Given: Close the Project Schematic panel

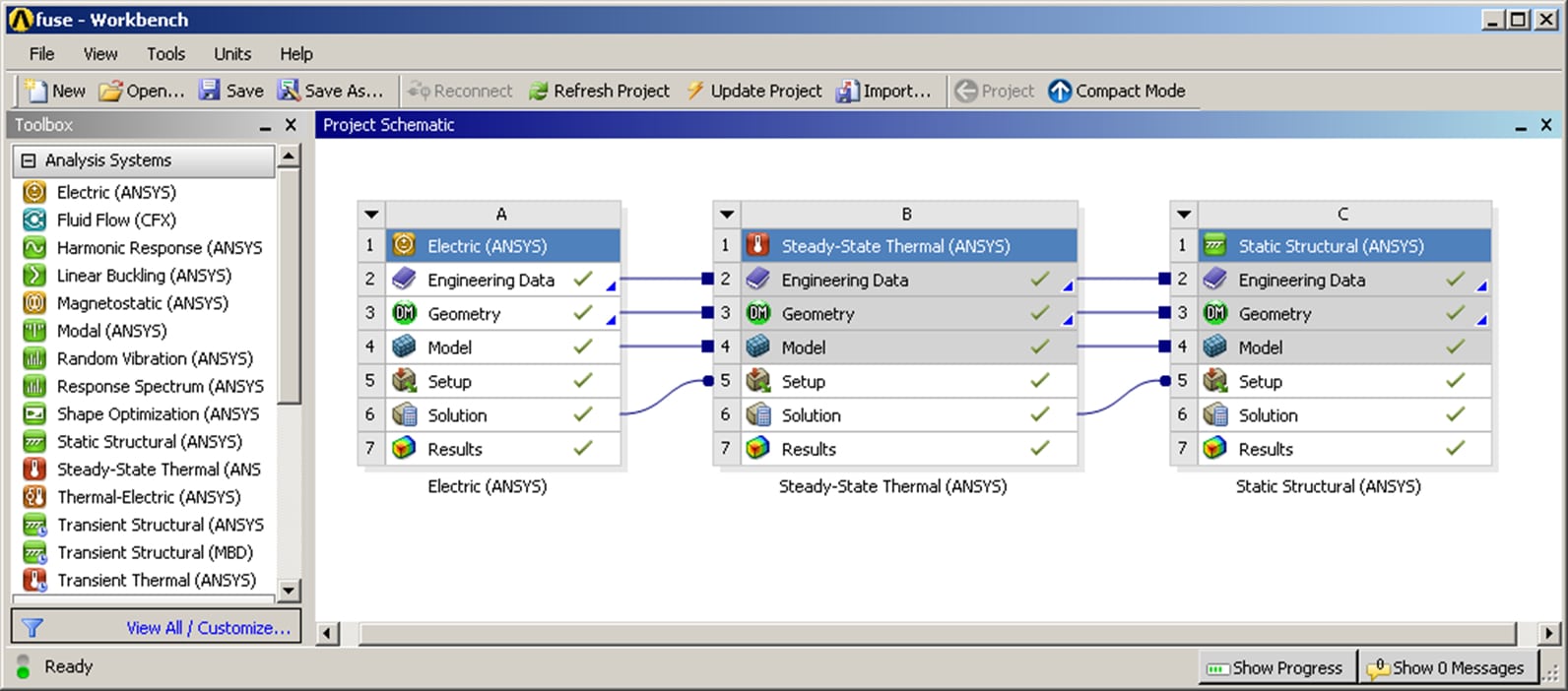Looking at the screenshot, I should (x=1546, y=125).
